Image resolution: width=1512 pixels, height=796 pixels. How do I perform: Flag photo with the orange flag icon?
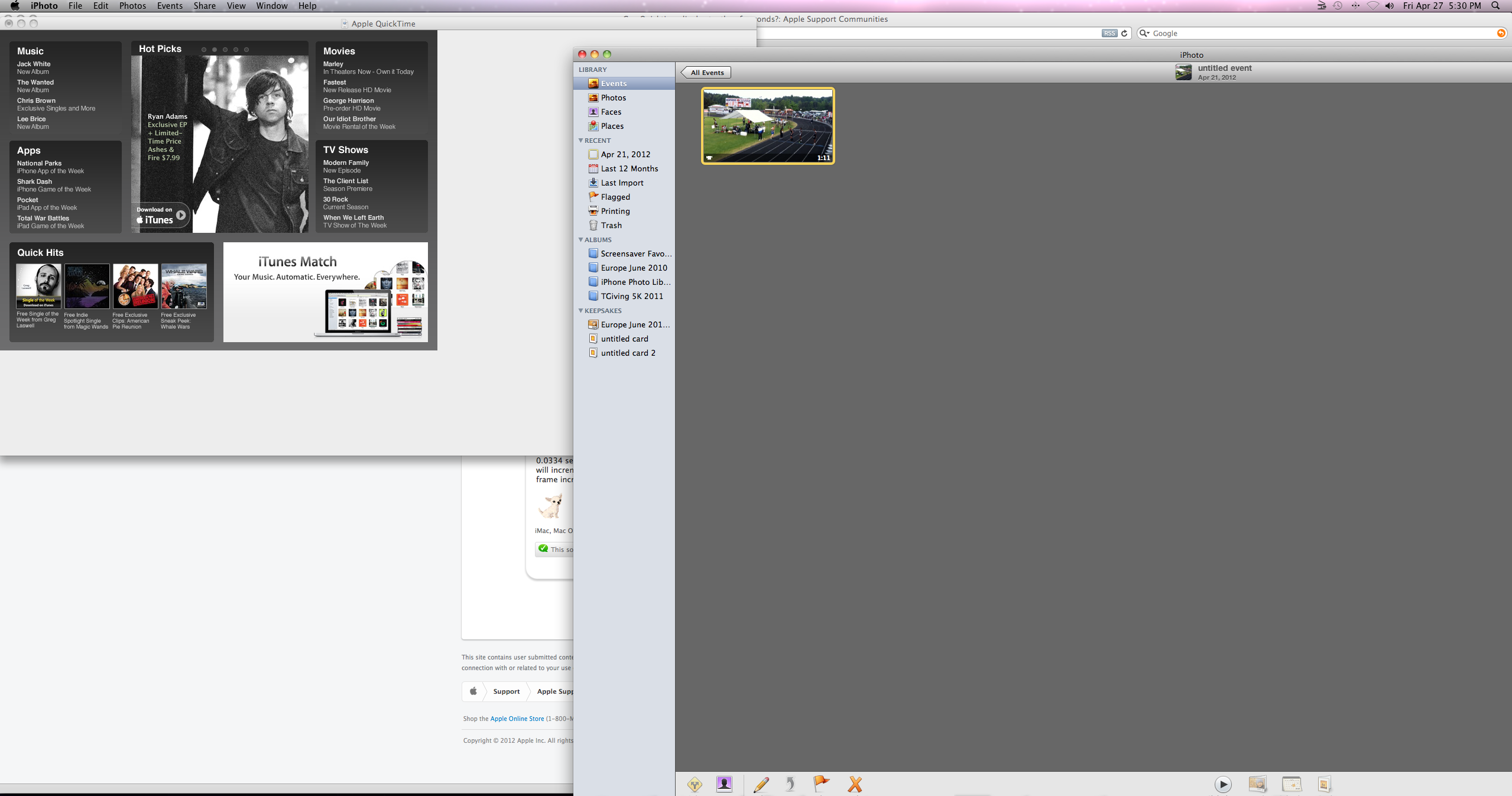tap(820, 784)
